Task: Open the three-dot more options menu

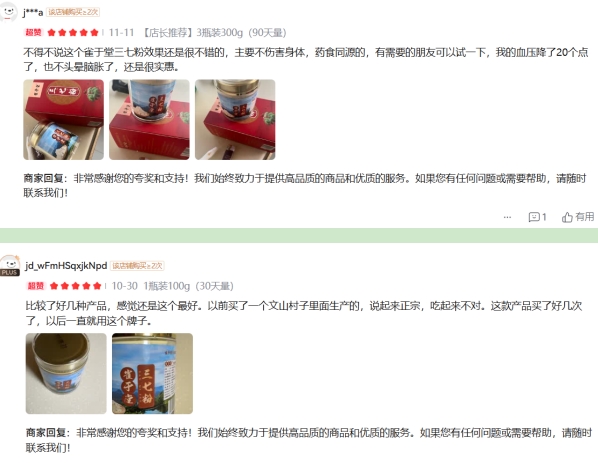Action: click(507, 217)
